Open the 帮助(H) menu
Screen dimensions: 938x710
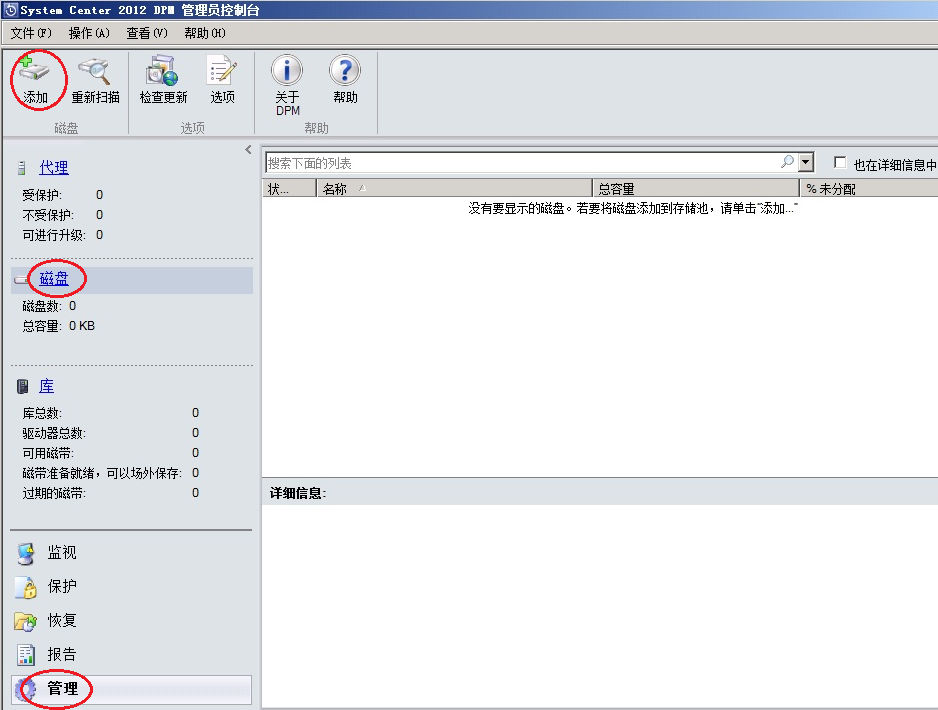click(205, 33)
